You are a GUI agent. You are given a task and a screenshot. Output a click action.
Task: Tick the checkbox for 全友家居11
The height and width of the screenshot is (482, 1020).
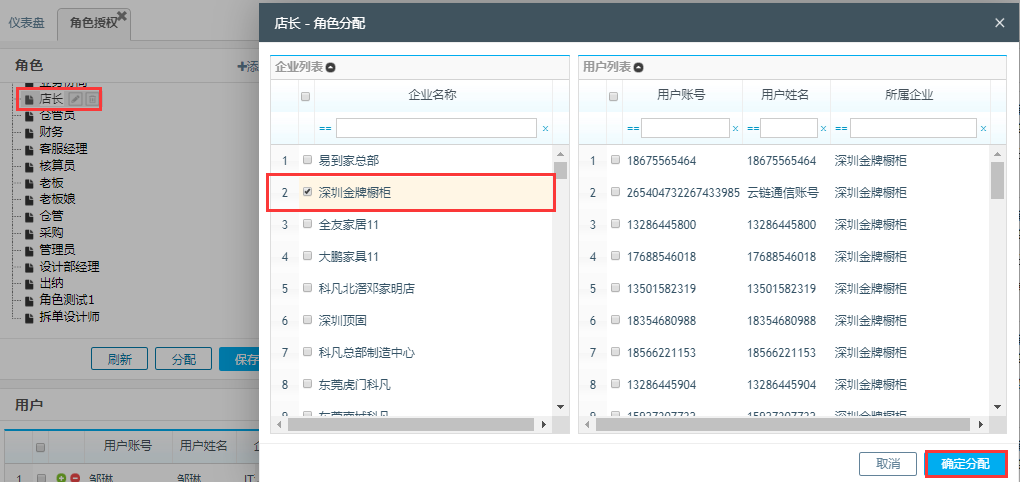(307, 224)
